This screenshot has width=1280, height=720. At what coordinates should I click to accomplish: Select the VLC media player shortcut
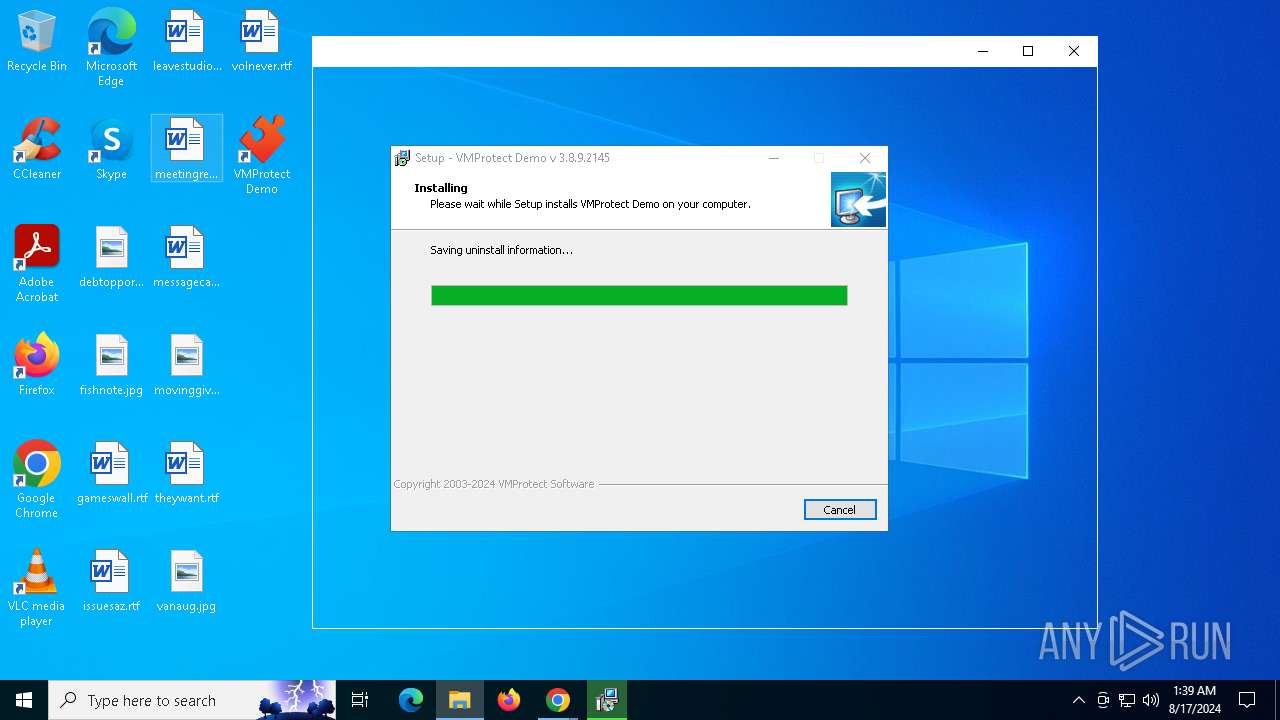coord(37,587)
